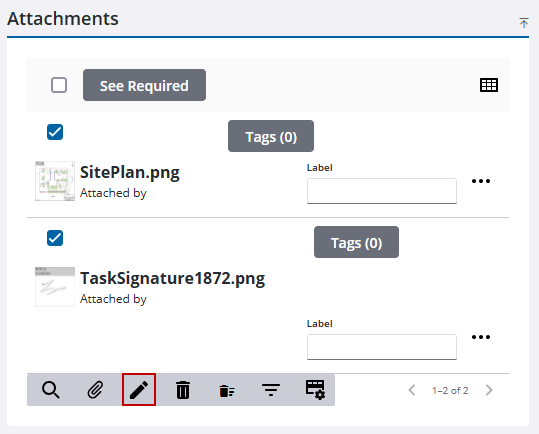This screenshot has width=539, height=434.
Task: Click the Label field for SitePlan.png
Action: 382,191
